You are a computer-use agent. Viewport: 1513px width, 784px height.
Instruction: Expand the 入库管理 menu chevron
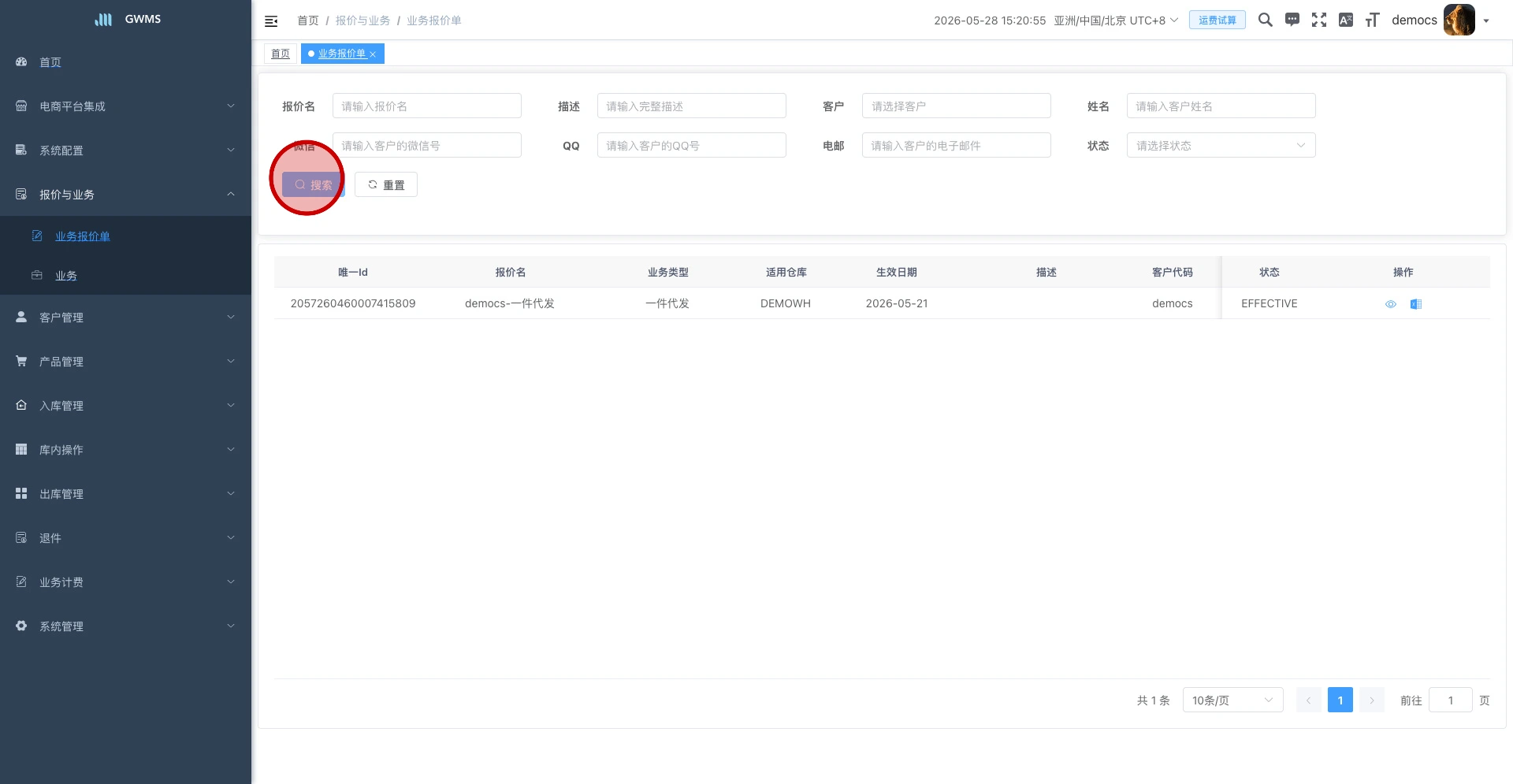pyautogui.click(x=231, y=405)
